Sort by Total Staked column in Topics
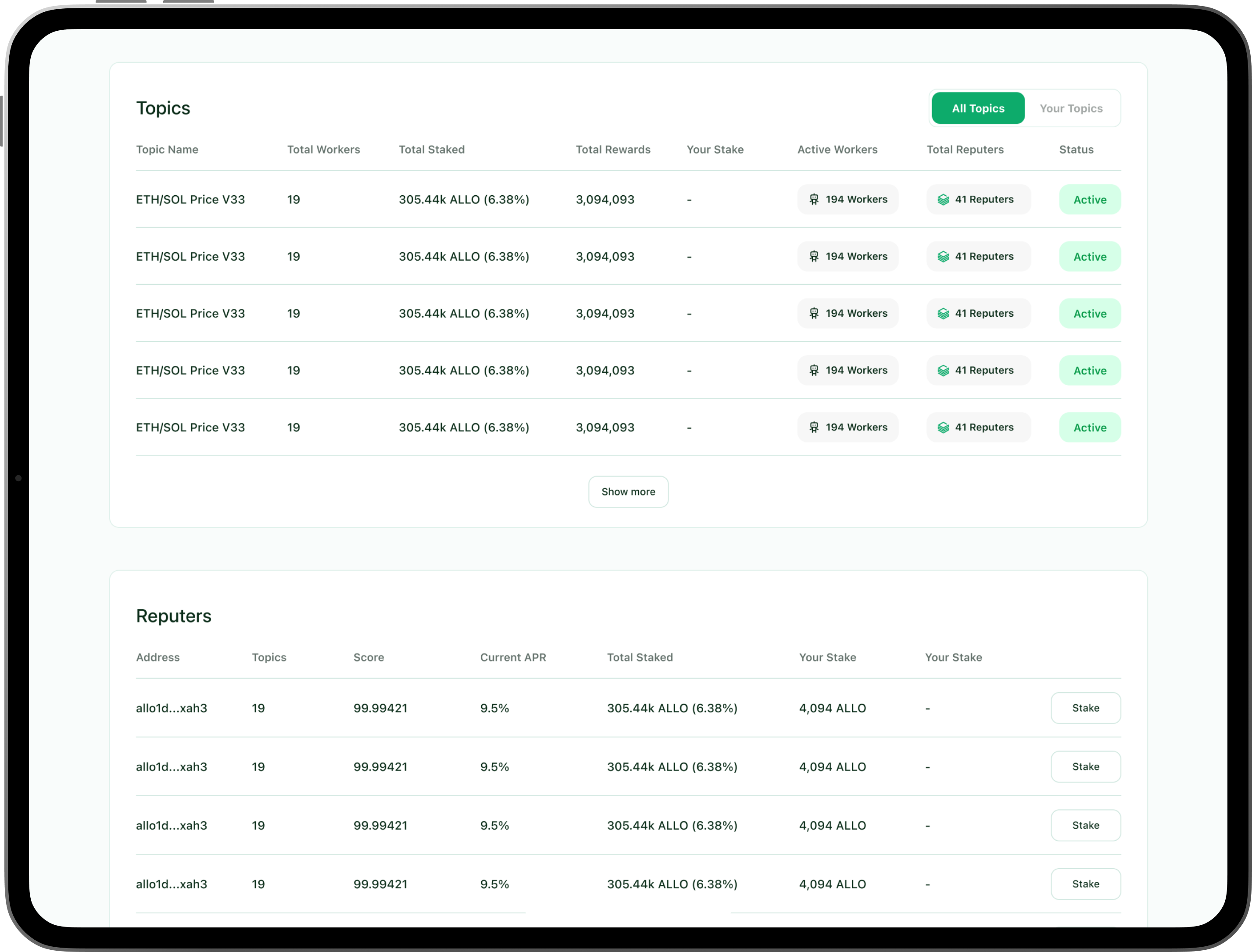1252x952 pixels. 432,150
